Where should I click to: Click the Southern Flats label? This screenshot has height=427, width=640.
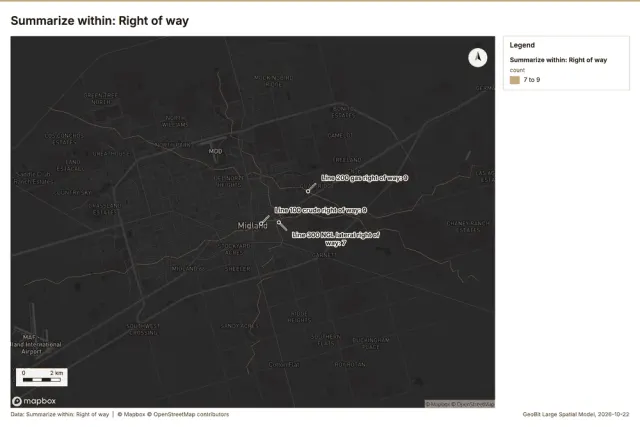point(326,340)
